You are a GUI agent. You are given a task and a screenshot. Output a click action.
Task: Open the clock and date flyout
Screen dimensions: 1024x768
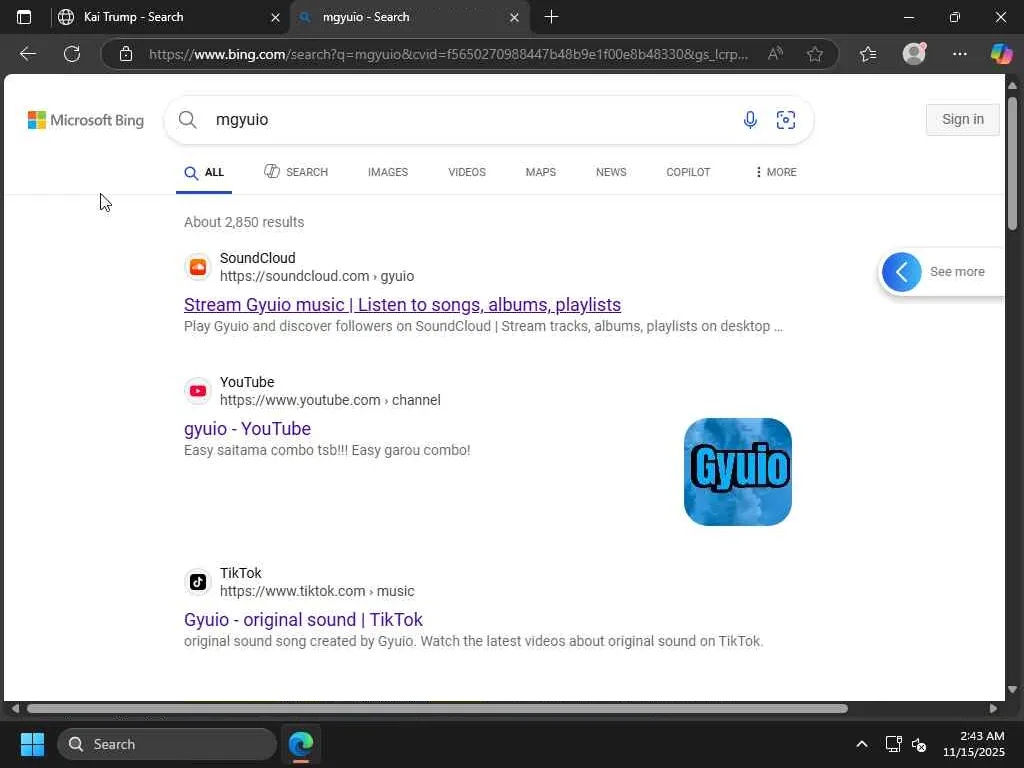pyautogui.click(x=974, y=744)
